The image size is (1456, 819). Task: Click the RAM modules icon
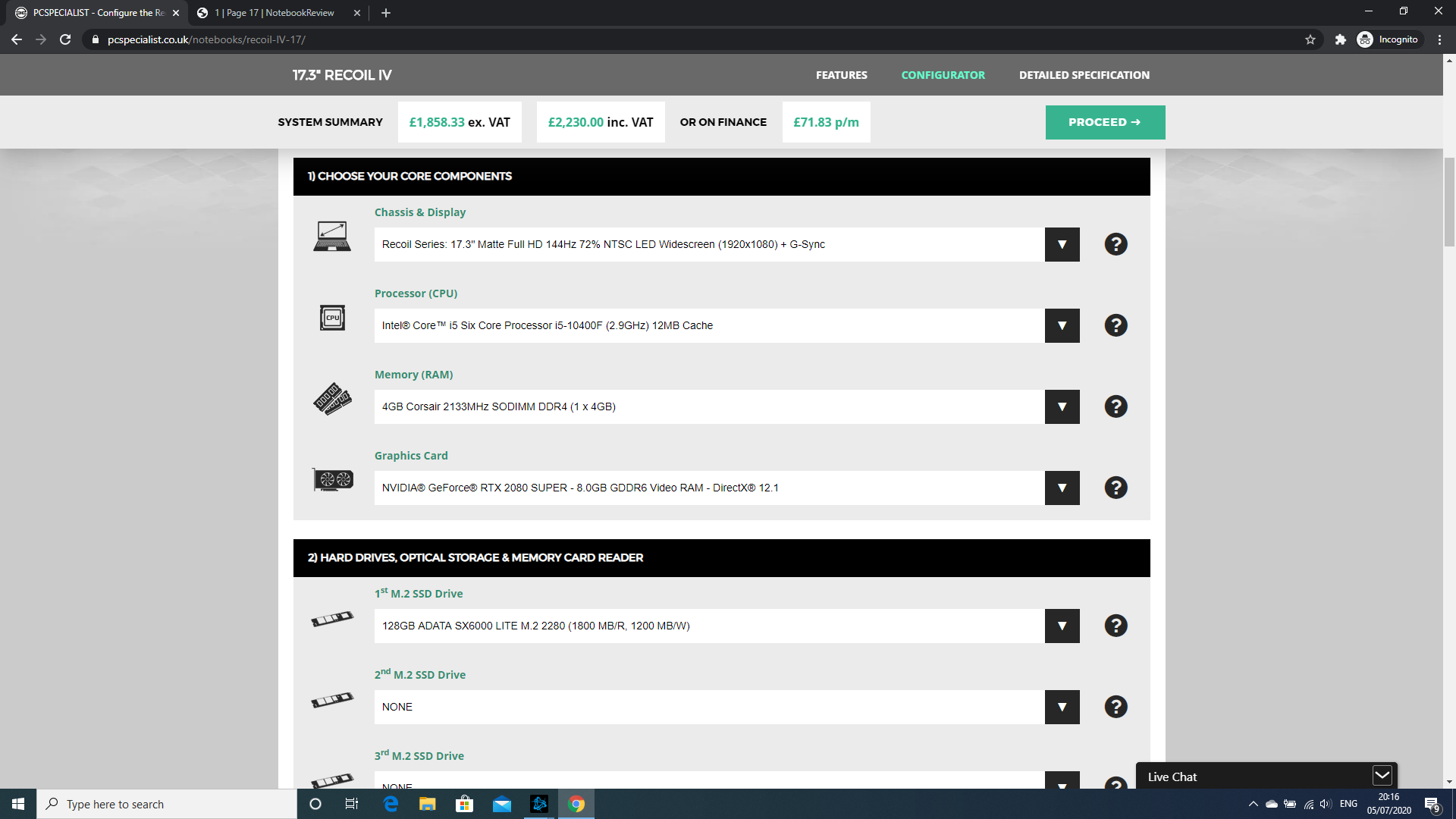click(332, 399)
